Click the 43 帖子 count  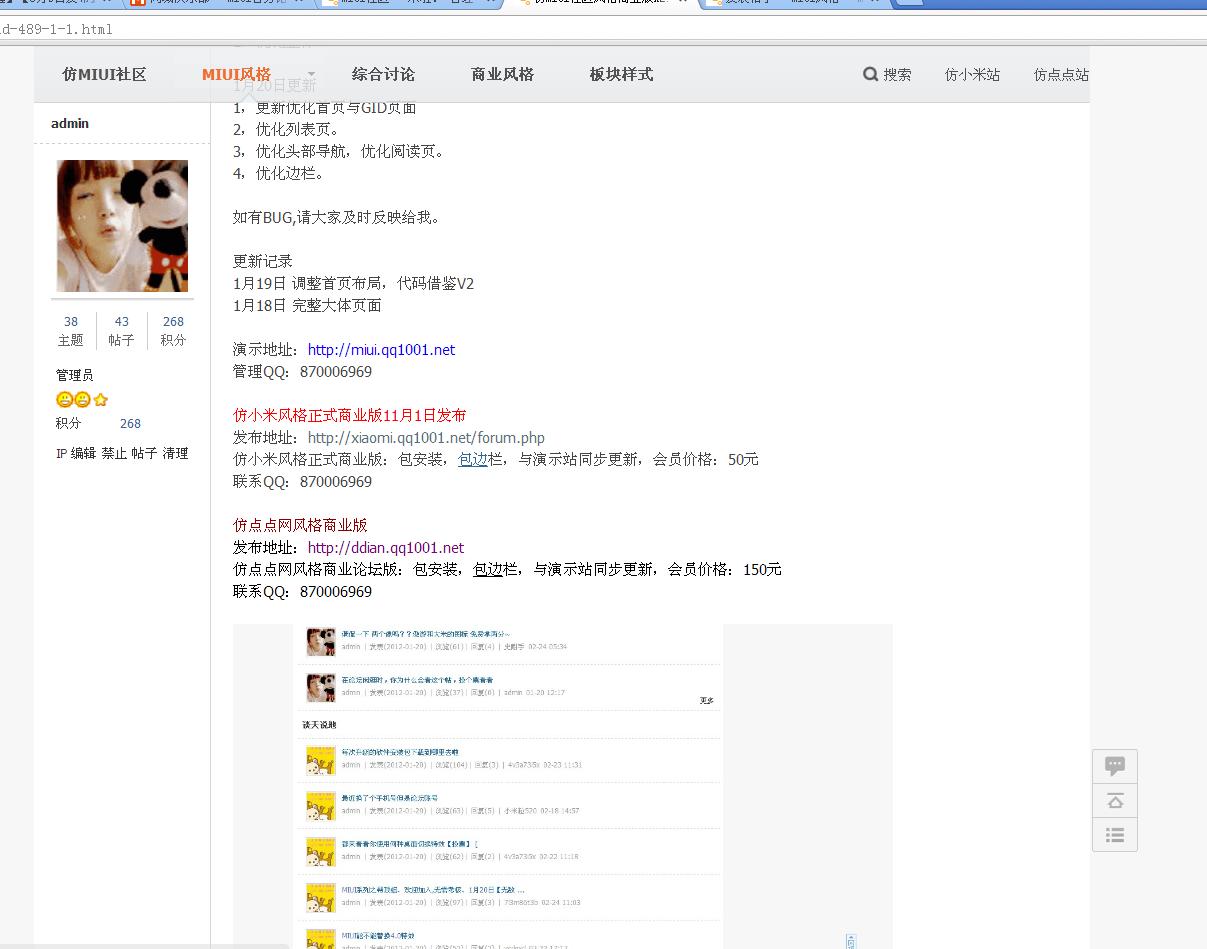coord(122,331)
